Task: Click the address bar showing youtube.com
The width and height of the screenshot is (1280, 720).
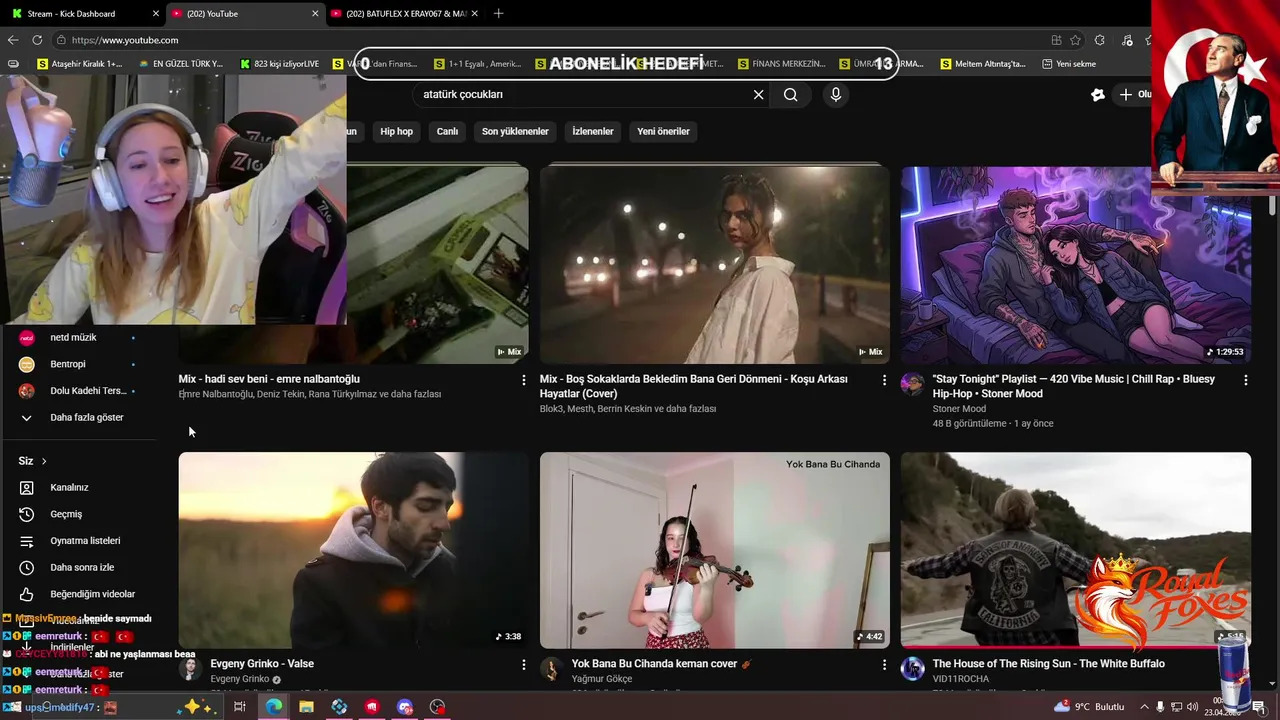Action: (x=550, y=40)
